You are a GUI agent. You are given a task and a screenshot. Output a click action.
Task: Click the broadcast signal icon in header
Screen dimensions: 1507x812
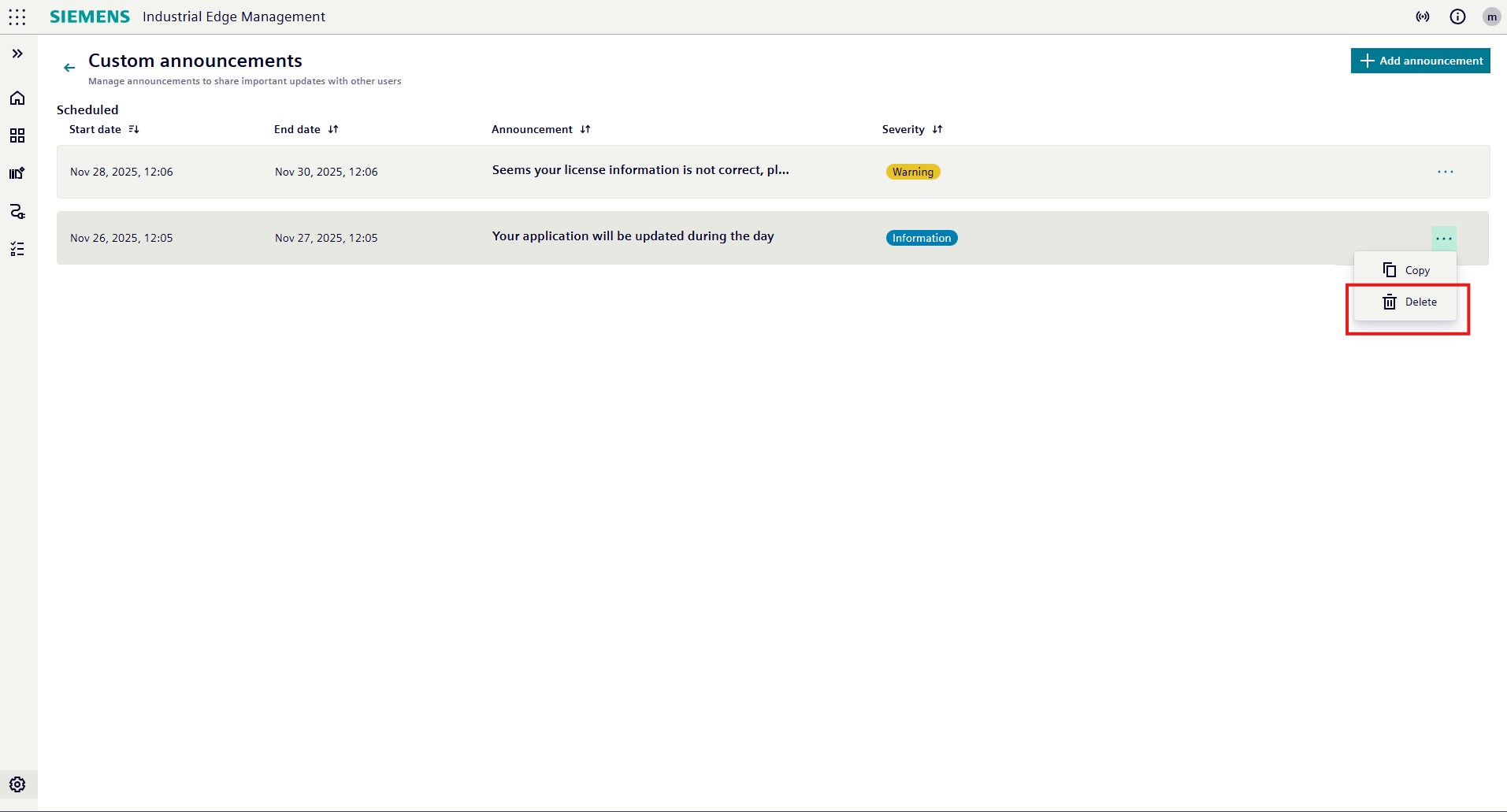[x=1423, y=17]
